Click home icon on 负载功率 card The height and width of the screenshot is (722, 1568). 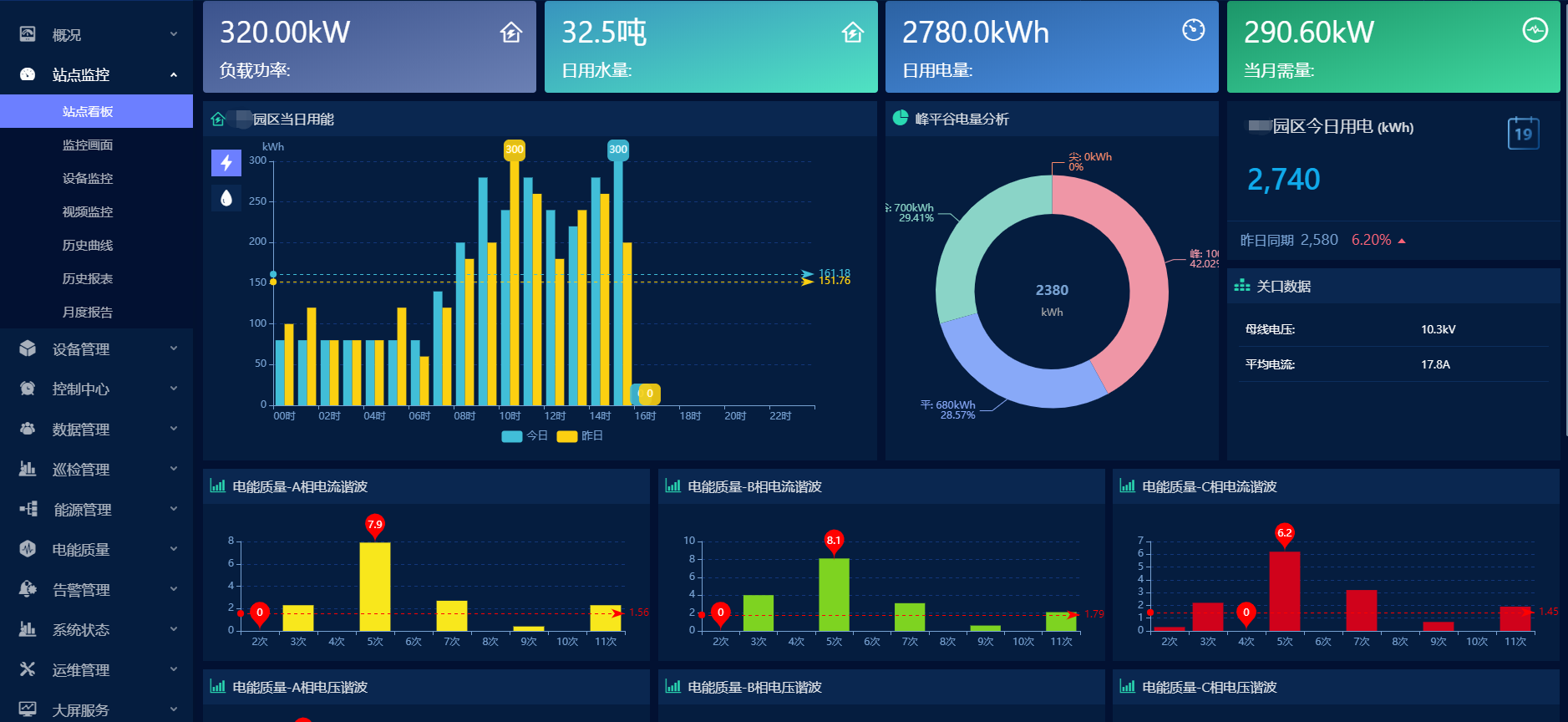pos(511,33)
